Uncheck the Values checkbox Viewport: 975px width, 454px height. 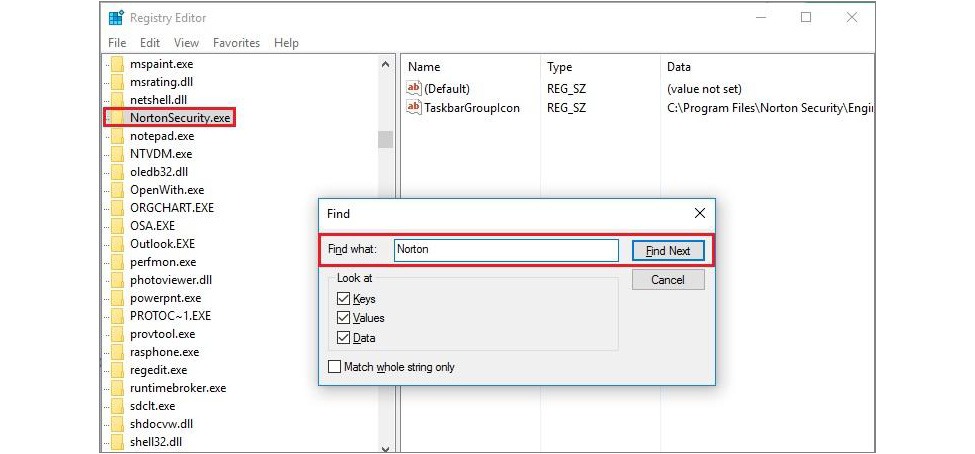[343, 318]
